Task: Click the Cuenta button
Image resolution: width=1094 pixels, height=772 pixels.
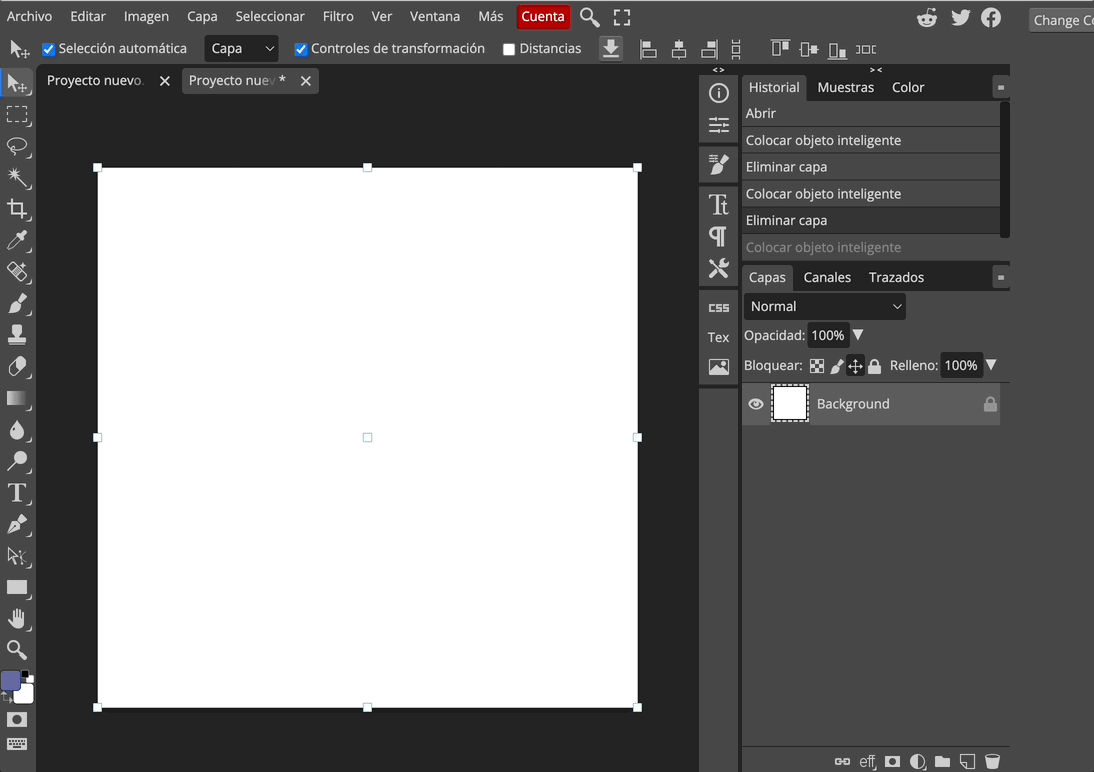Action: (x=543, y=16)
